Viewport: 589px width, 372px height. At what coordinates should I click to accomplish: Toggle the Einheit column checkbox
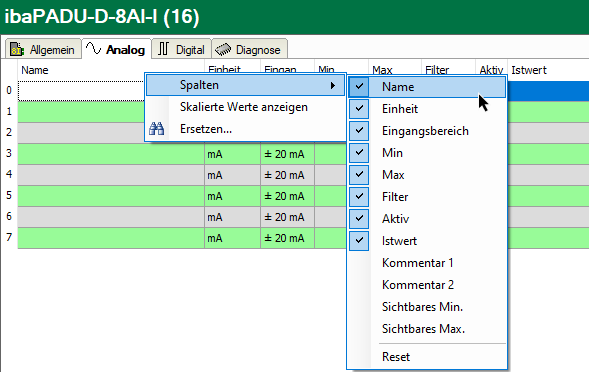(x=359, y=109)
